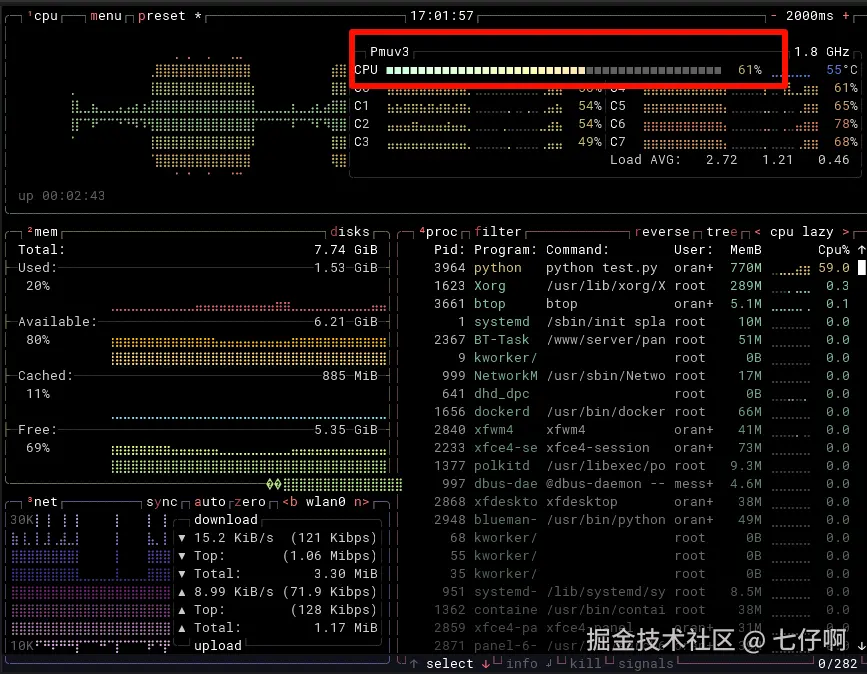Click the CPU total usage bar

pyautogui.click(x=553, y=71)
